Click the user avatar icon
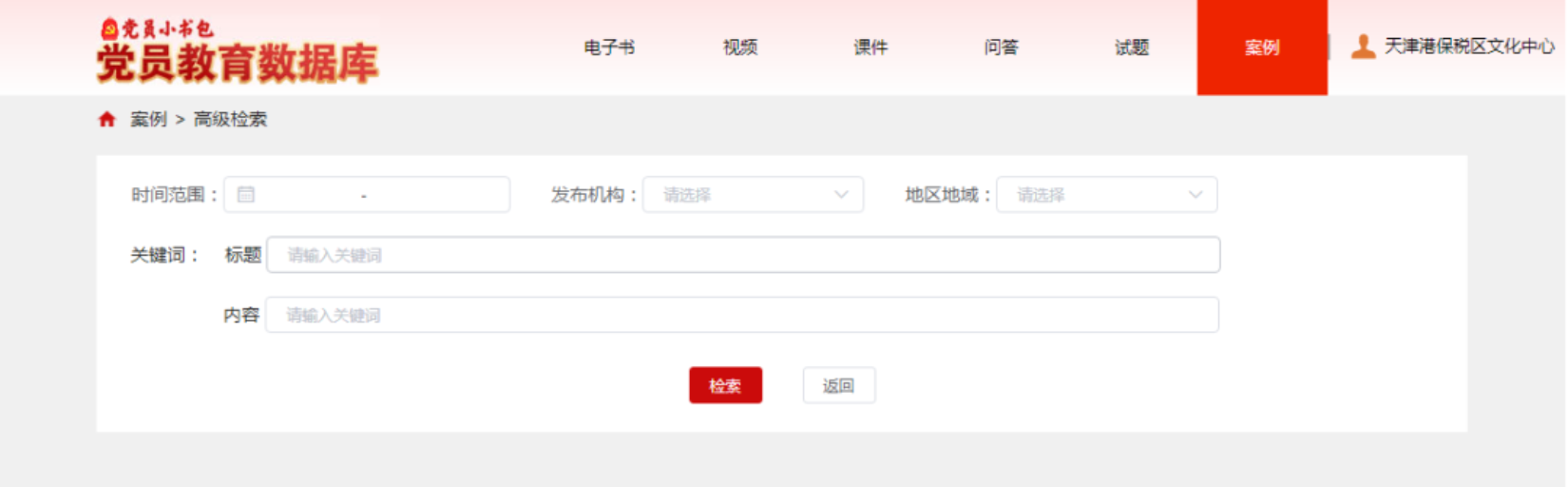The height and width of the screenshot is (487, 1568). click(x=1363, y=47)
